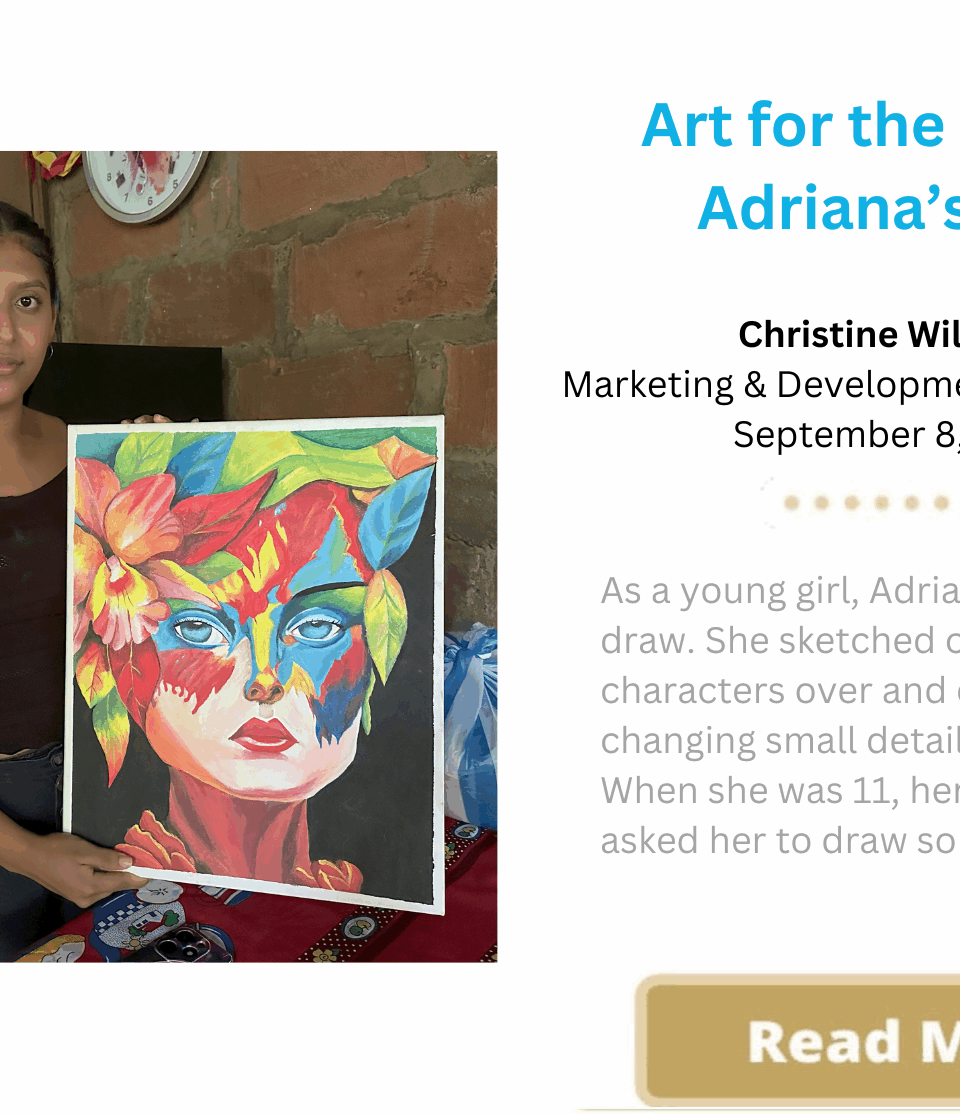960x1114 pixels.
Task: Click the blue "Adriana's" headline line
Action: pyautogui.click(x=828, y=207)
